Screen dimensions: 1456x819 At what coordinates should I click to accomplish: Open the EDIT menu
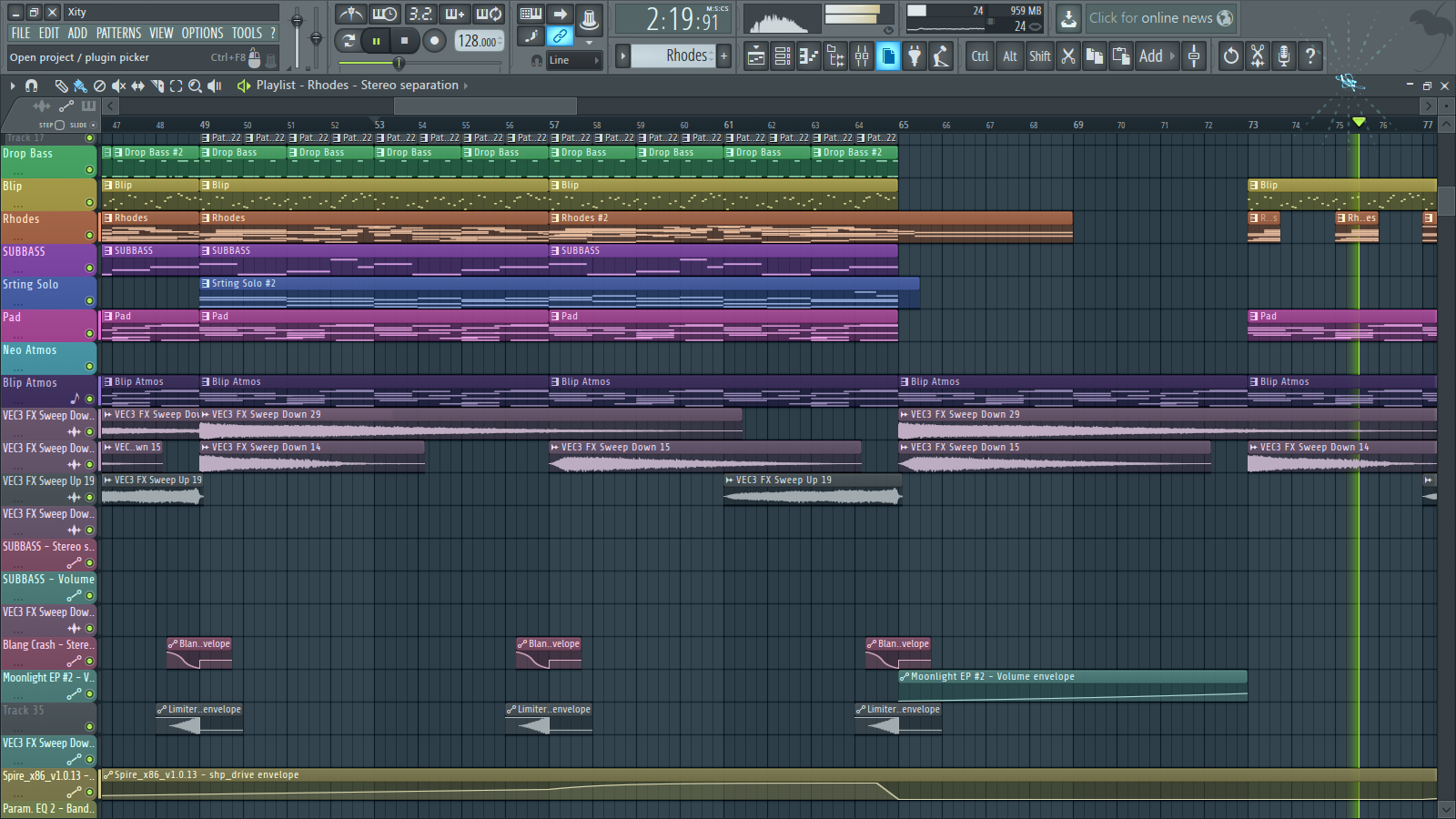pos(49,33)
